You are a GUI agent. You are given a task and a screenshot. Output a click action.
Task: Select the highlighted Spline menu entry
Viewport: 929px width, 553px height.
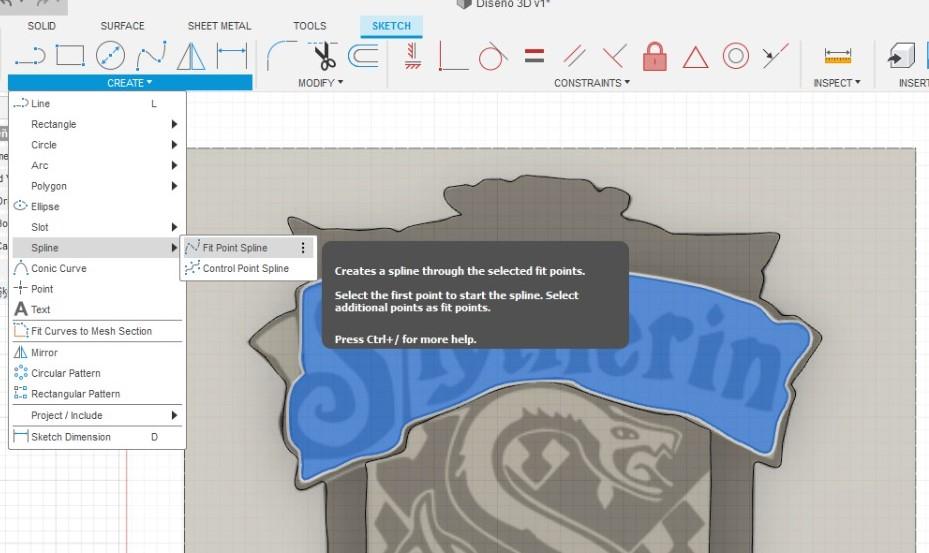(97, 248)
